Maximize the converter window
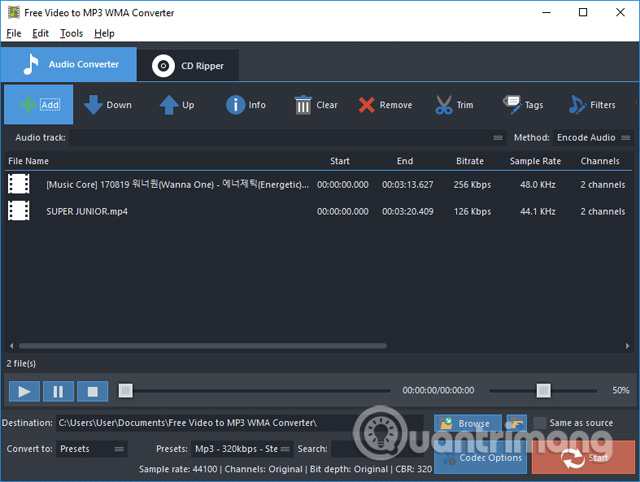The image size is (640, 482). tap(583, 12)
